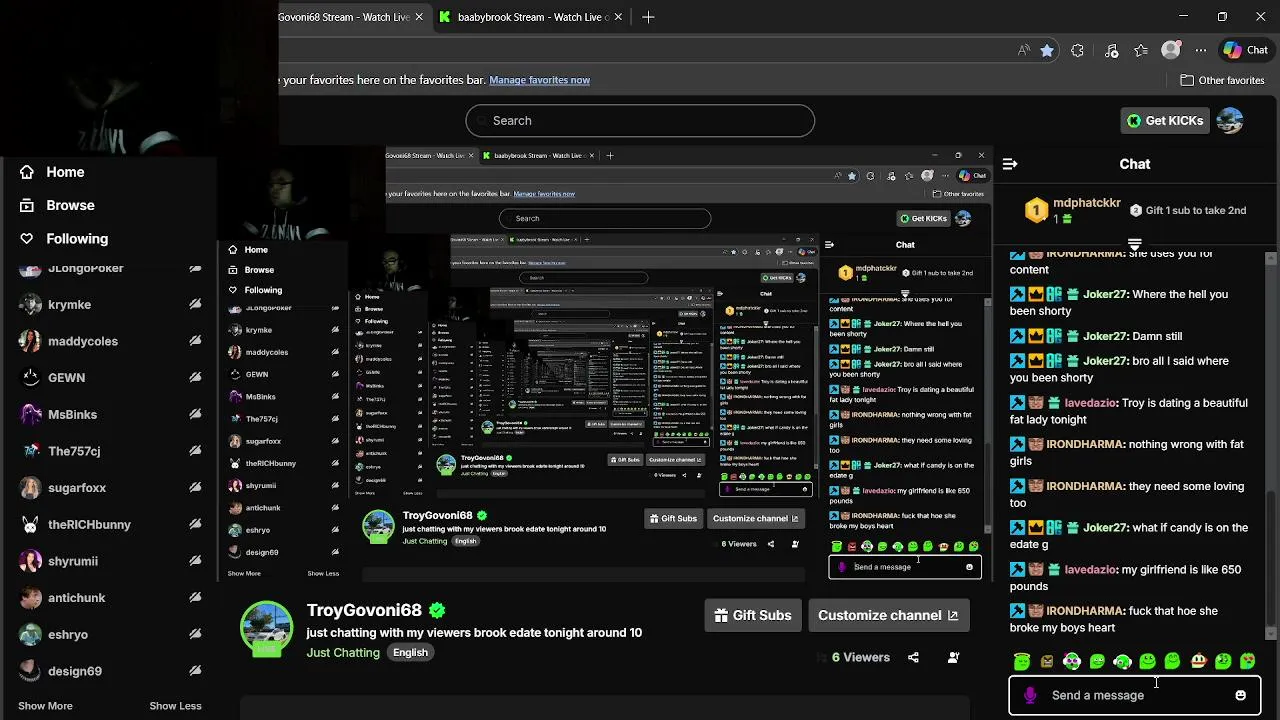Open browser Extensions puzzle icon
This screenshot has height=720, width=1280.
pyautogui.click(x=1077, y=50)
